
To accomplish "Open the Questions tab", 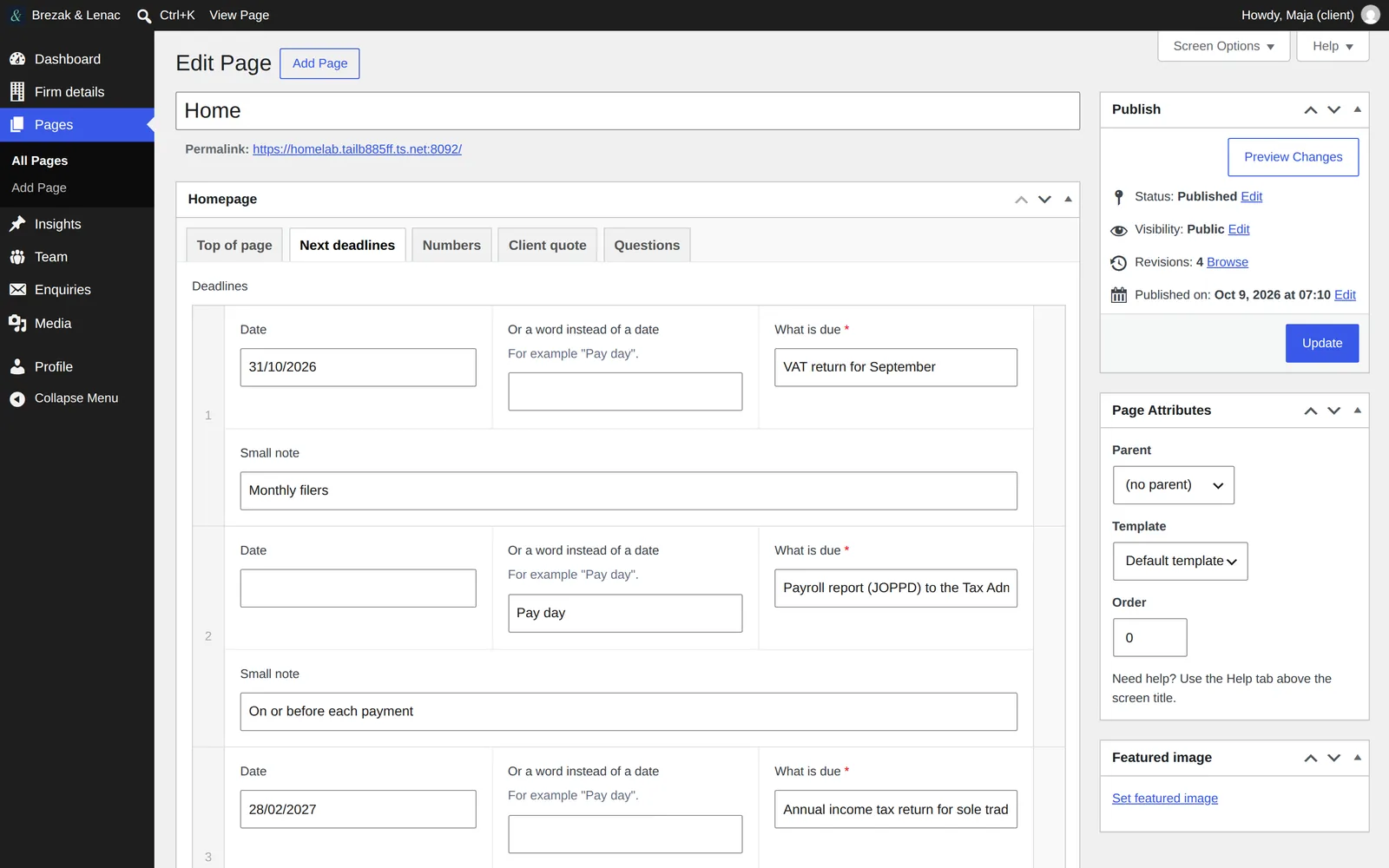I will pos(647,246).
